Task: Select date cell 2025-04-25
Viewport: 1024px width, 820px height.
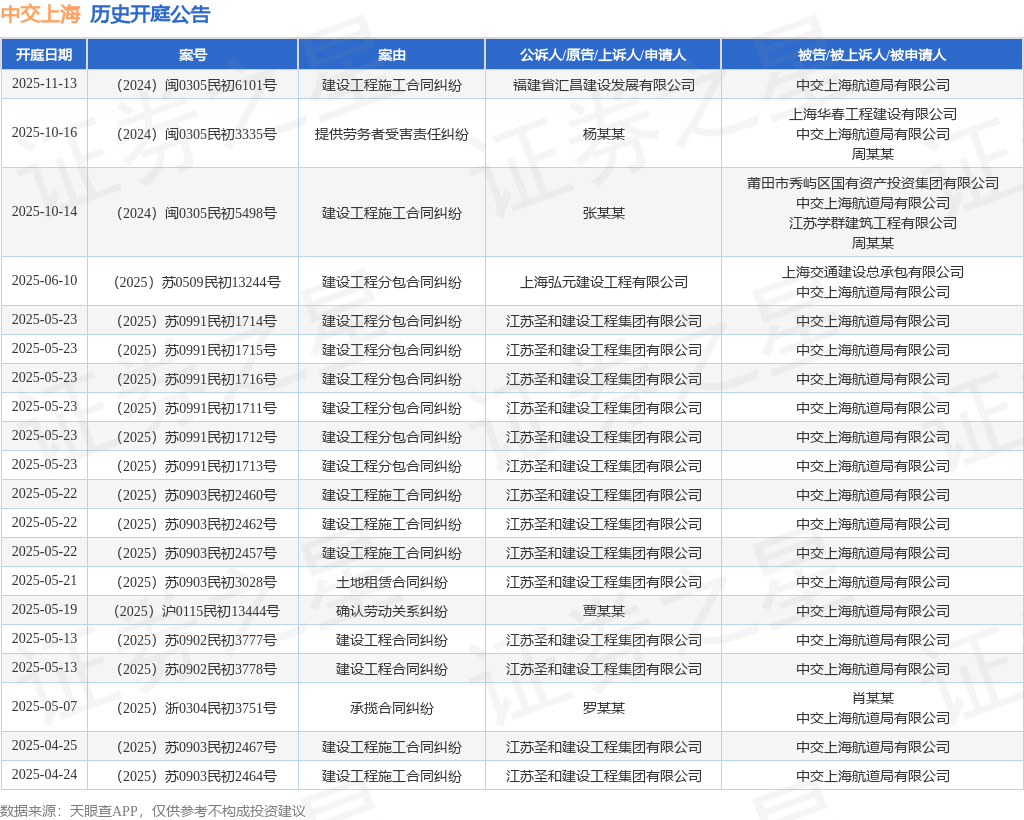Action: (44, 746)
